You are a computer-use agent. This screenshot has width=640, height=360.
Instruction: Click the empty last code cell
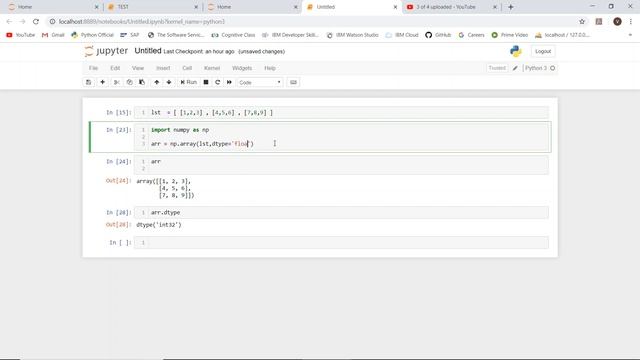point(341,242)
